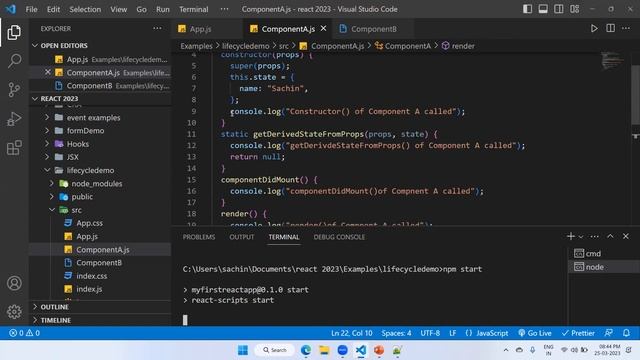Viewport: 640px width, 360px height.
Task: Open the Run menu
Action: pyautogui.click(x=162, y=9)
